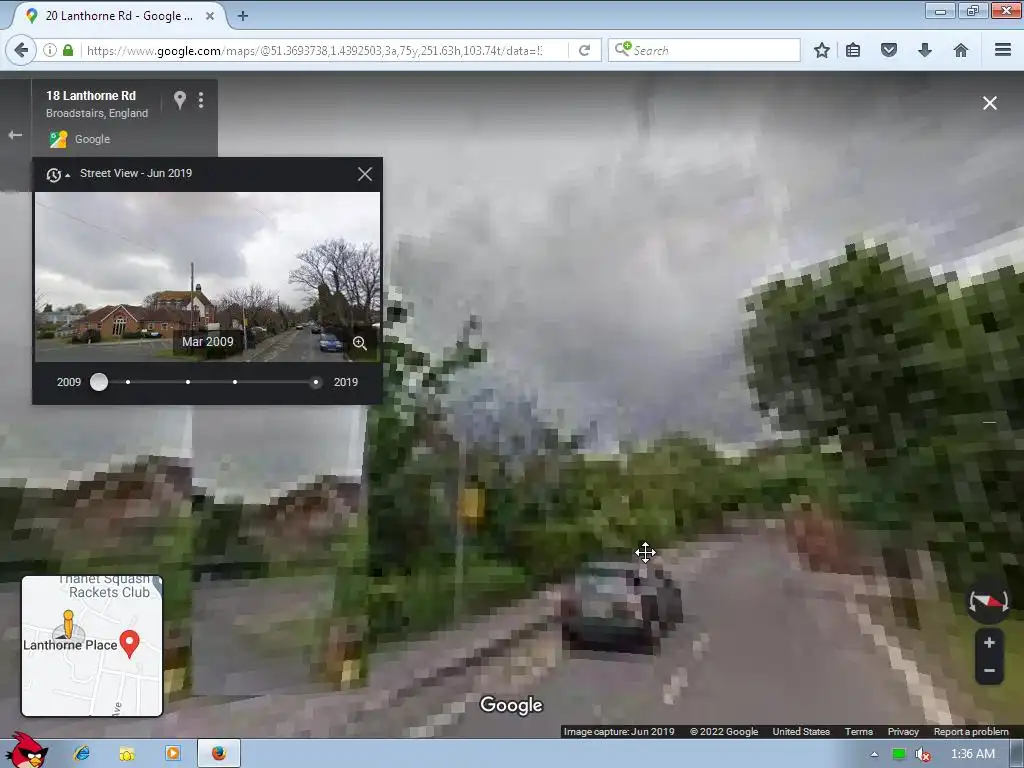Zoom in with the plus button
Image resolution: width=1024 pixels, height=768 pixels.
pyautogui.click(x=989, y=643)
